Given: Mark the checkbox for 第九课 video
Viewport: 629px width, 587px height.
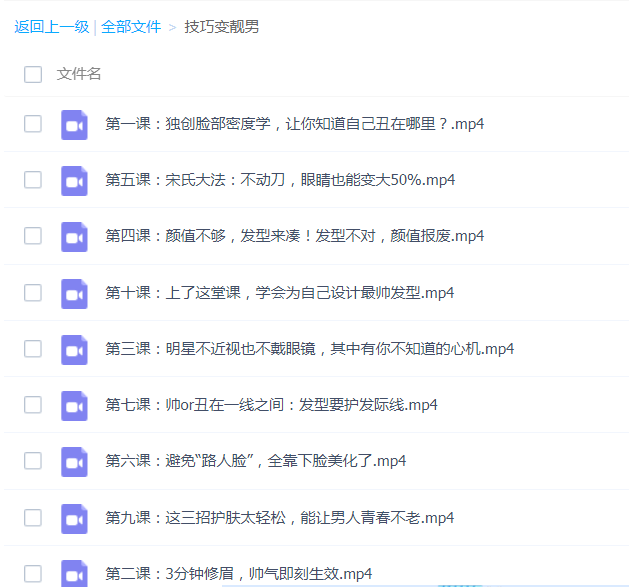Looking at the screenshot, I should click(33, 518).
